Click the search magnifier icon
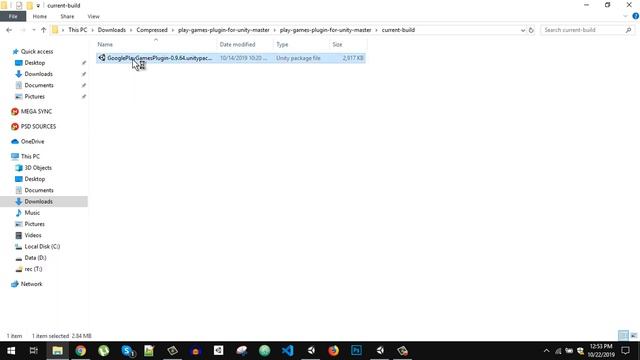 628,30
